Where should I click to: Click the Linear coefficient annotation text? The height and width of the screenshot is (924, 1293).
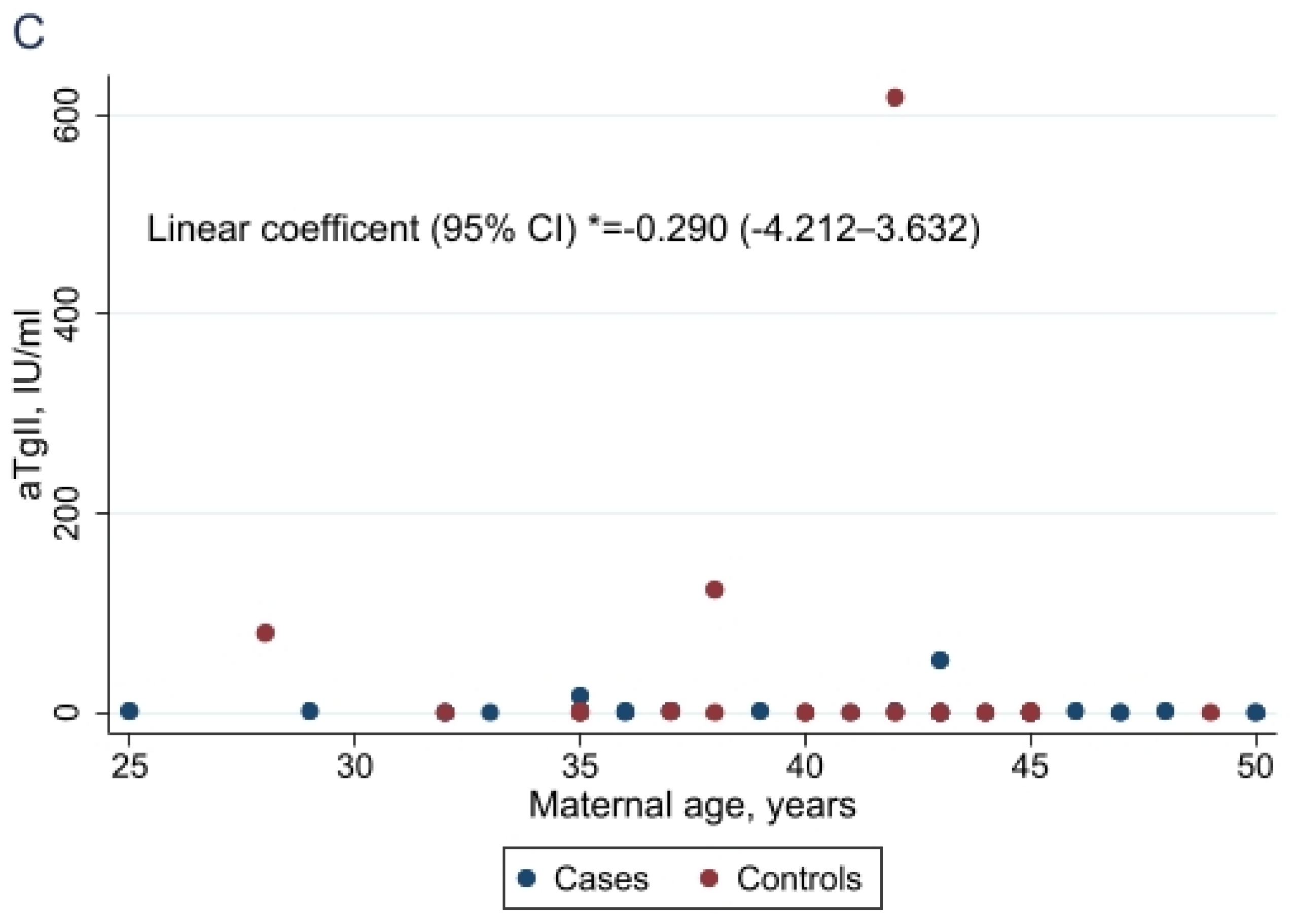pyautogui.click(x=563, y=229)
